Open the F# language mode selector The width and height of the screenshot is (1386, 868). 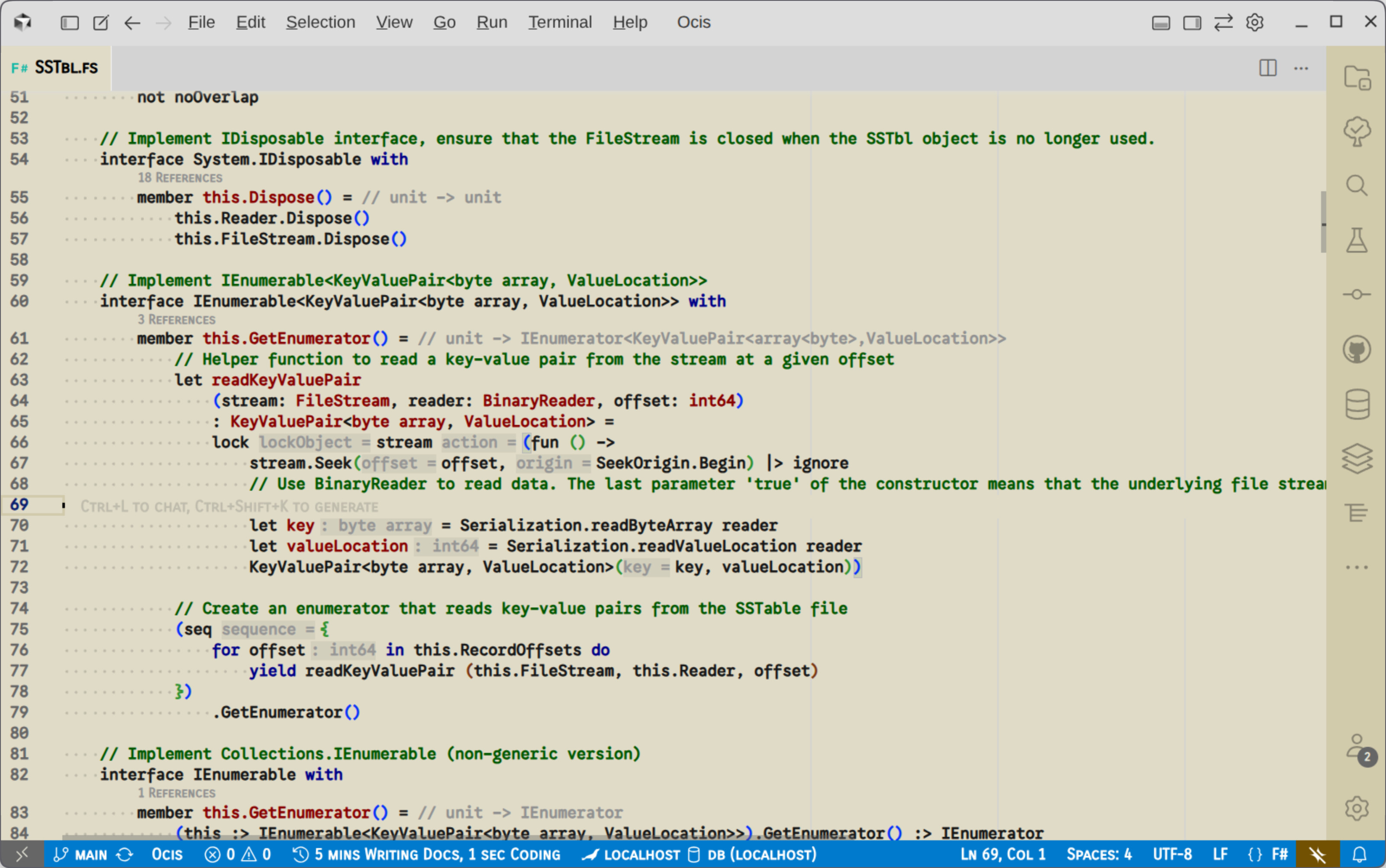pyautogui.click(x=1280, y=855)
